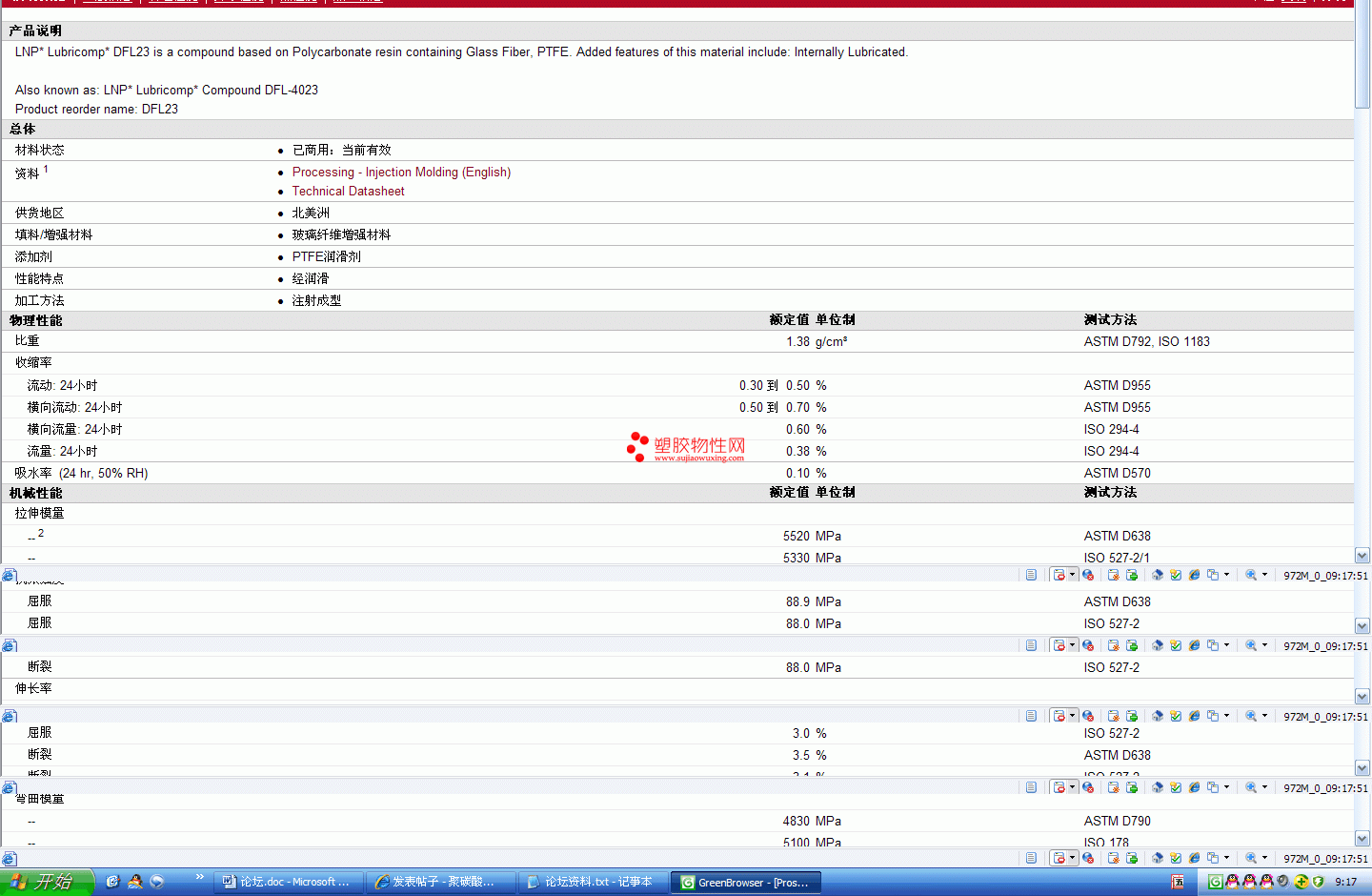Click home icon above 屈服 88.9 MPa row
Screen dimensions: 1372x896
pos(1158,575)
